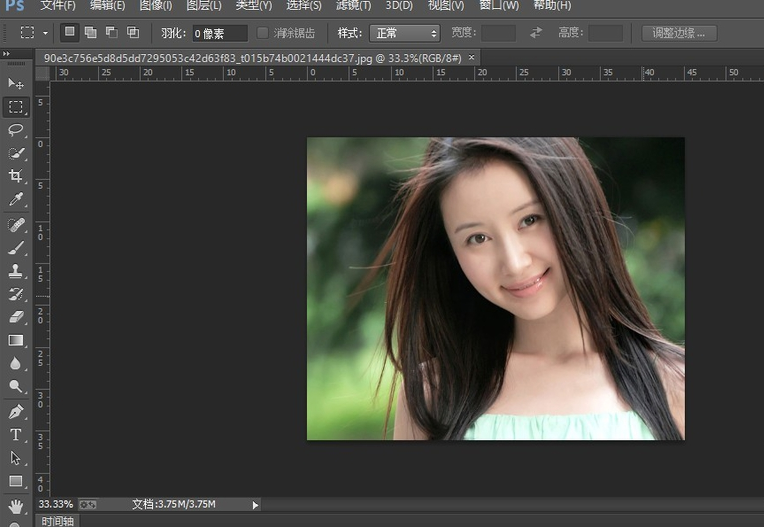Enable the anti-alias (消除锯齿) checkbox
764x527 pixels.
click(x=263, y=33)
